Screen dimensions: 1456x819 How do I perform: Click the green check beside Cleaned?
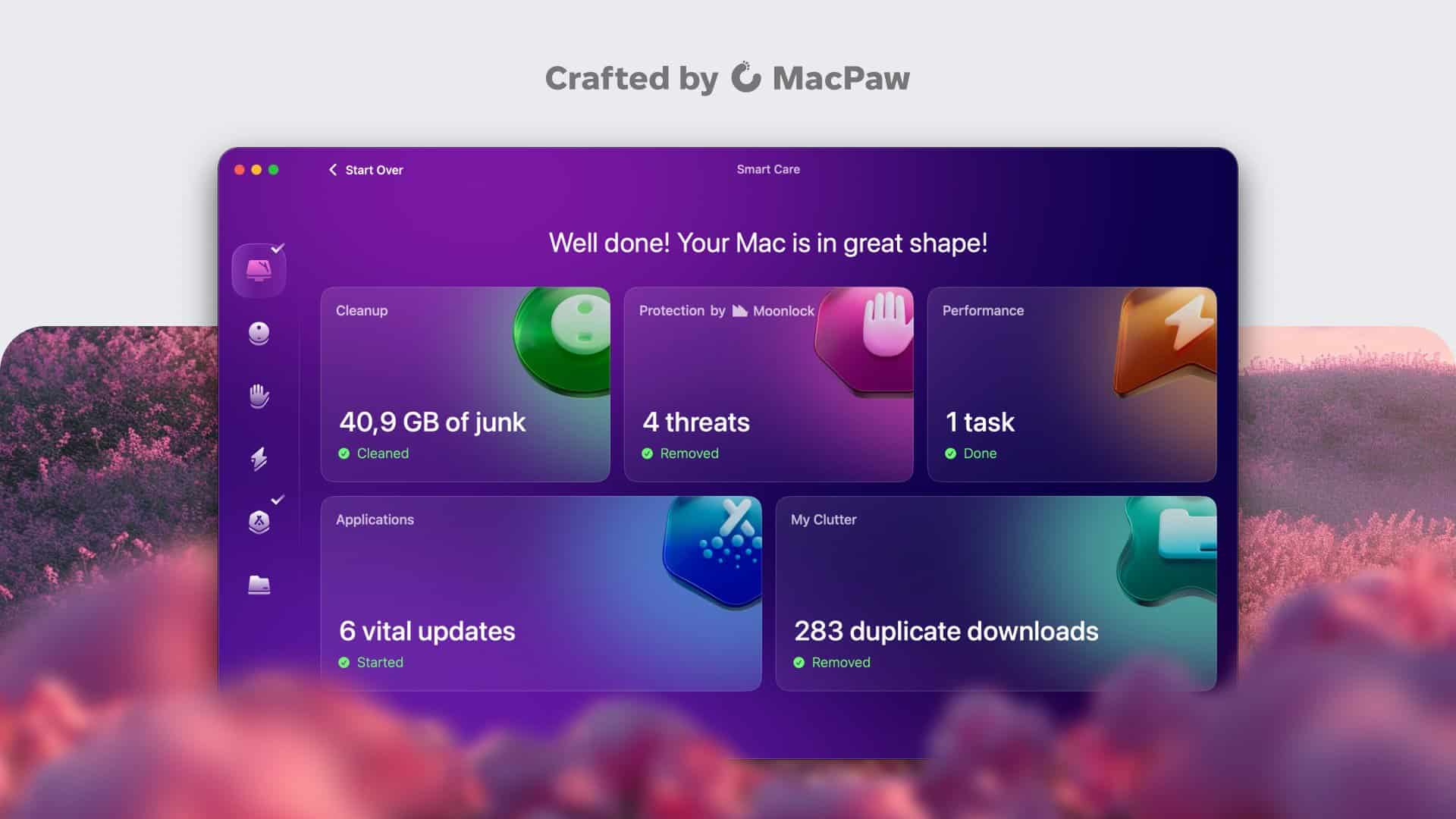tap(344, 453)
